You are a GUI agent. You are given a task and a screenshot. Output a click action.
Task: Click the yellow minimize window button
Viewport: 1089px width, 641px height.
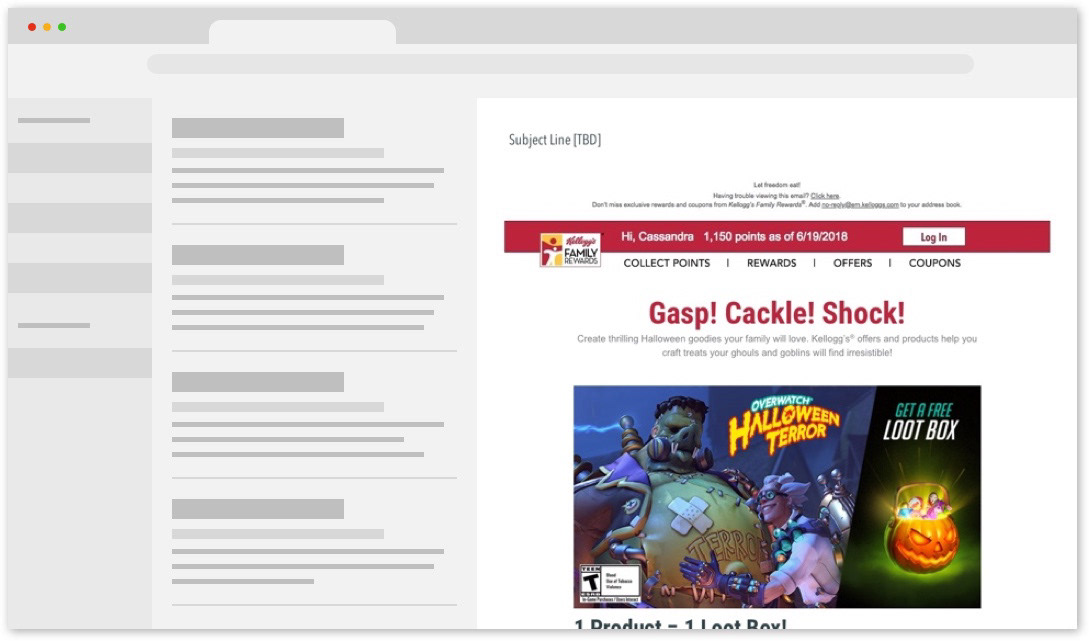[x=47, y=27]
